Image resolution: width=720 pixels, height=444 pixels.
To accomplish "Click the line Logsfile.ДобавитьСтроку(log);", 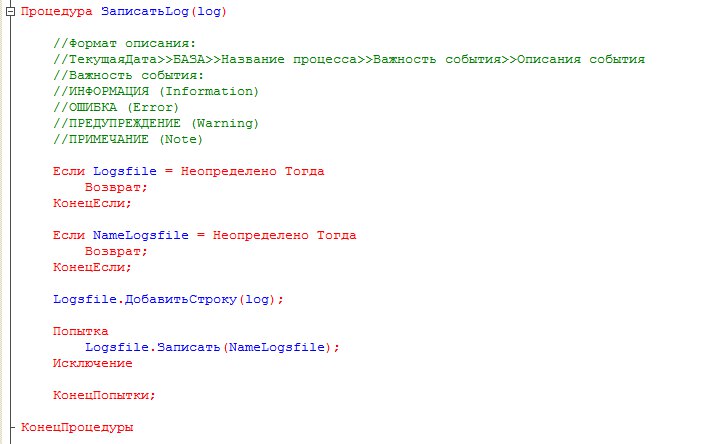I will point(169,299).
